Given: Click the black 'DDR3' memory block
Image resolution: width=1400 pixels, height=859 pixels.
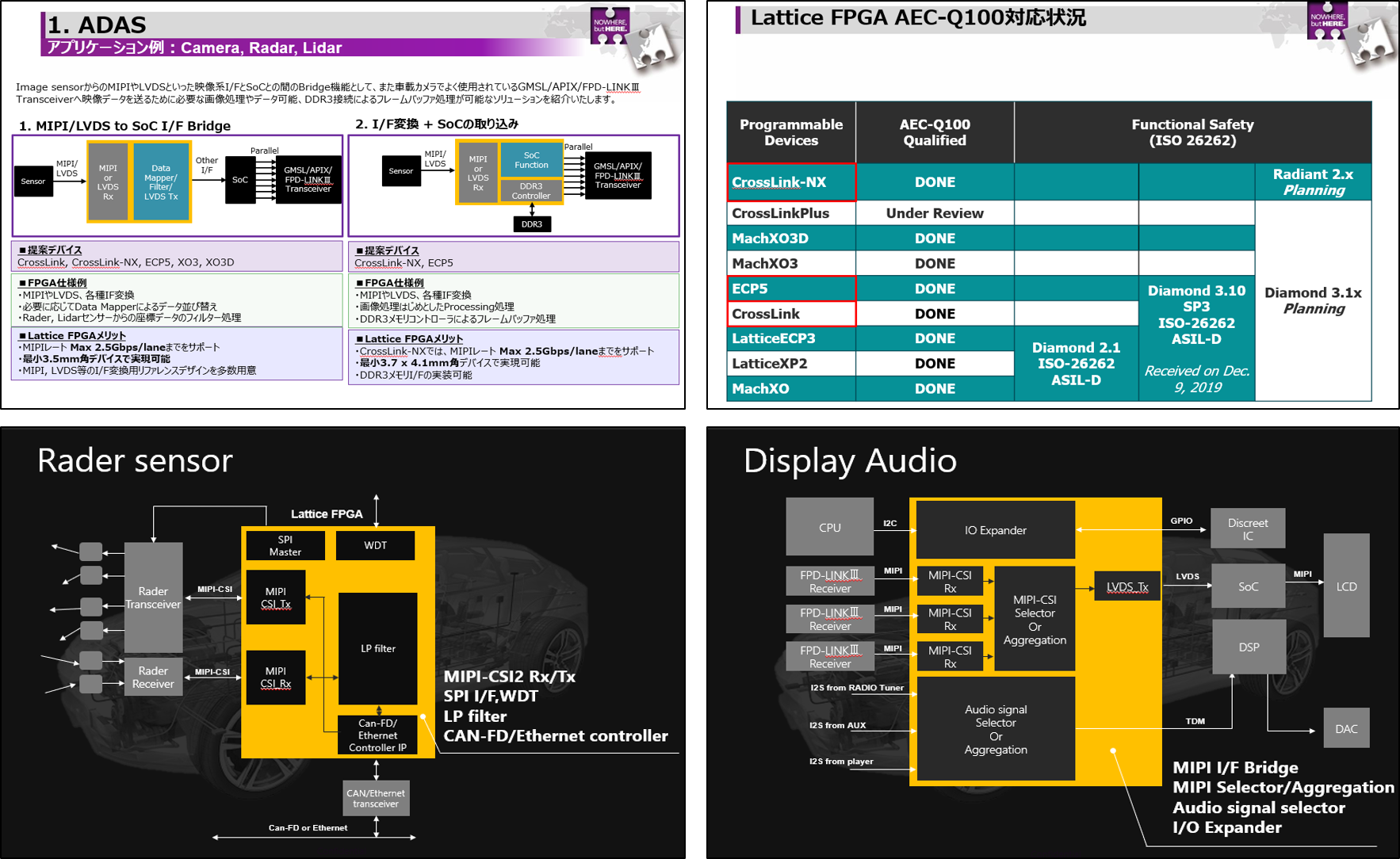Looking at the screenshot, I should [532, 224].
